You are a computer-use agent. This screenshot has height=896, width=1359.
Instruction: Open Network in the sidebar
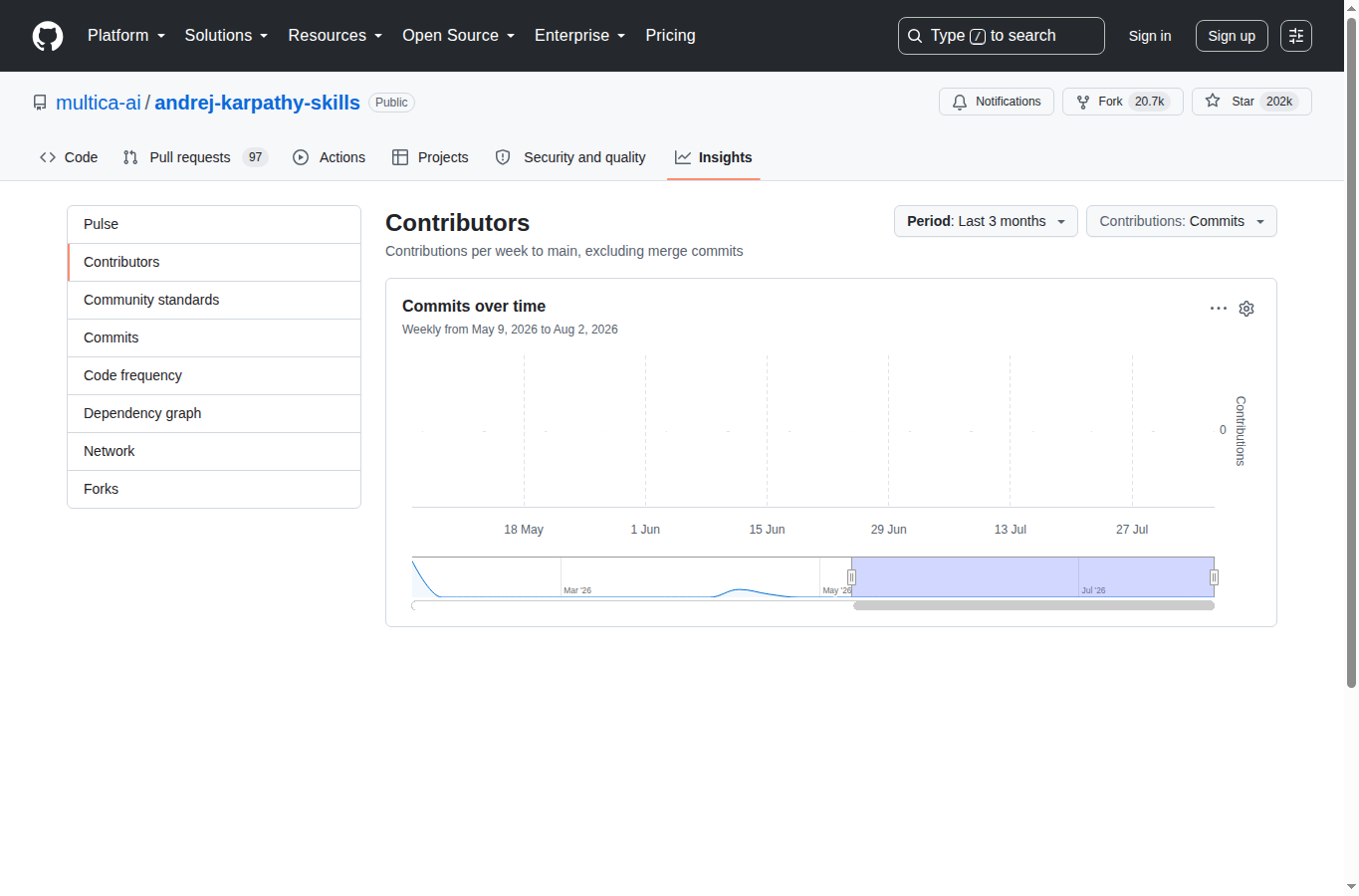[214, 451]
